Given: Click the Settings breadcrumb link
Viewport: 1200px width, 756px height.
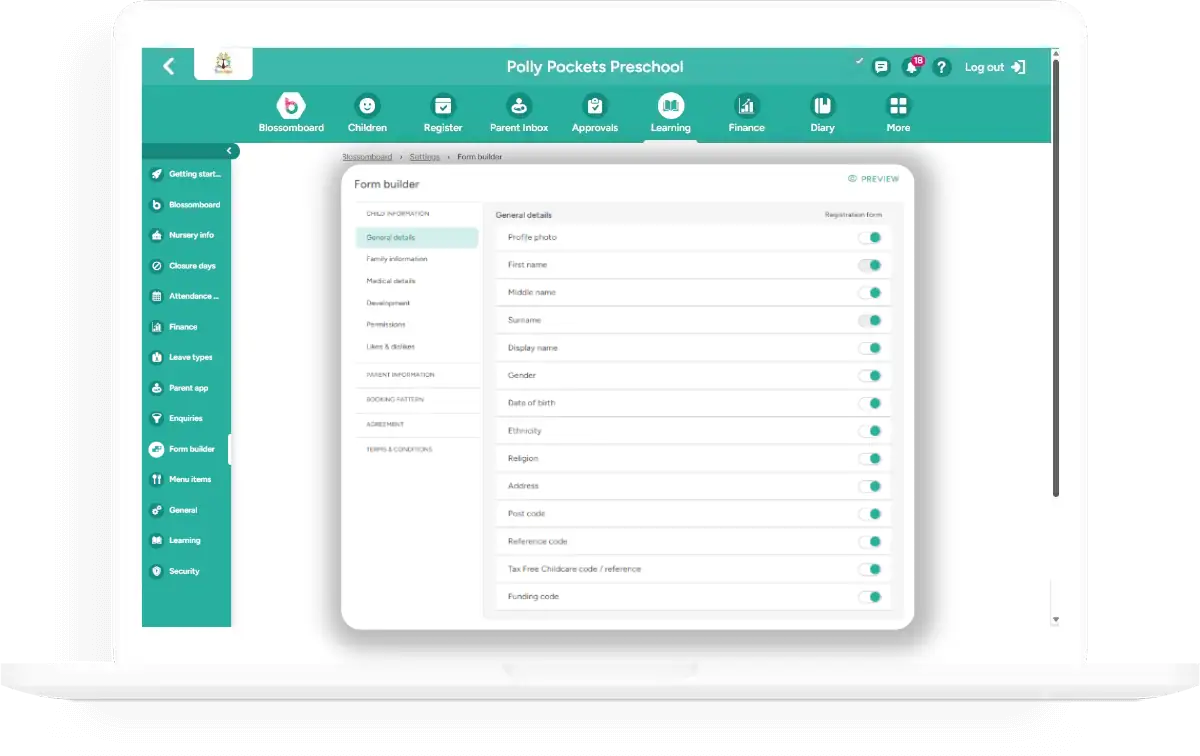Looking at the screenshot, I should (x=425, y=157).
